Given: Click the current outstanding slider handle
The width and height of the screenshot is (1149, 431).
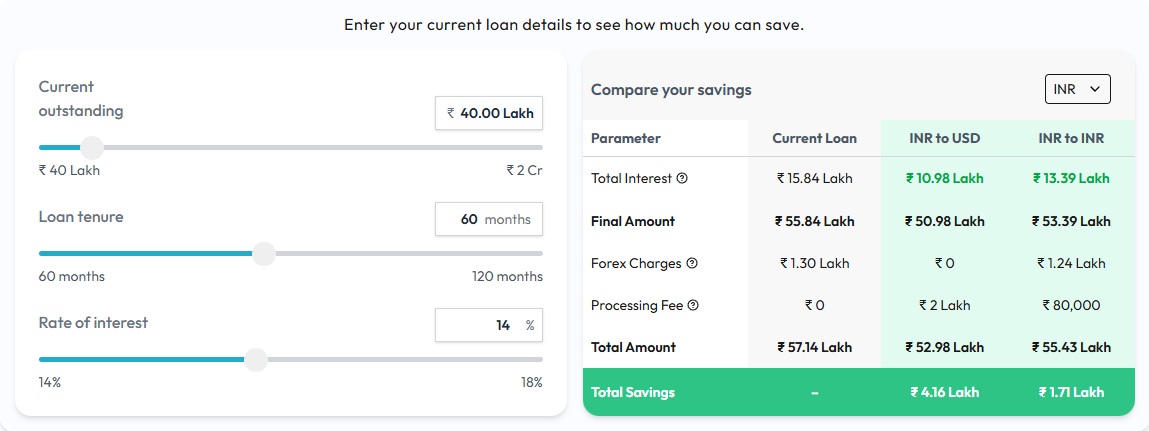Looking at the screenshot, I should 92,148.
